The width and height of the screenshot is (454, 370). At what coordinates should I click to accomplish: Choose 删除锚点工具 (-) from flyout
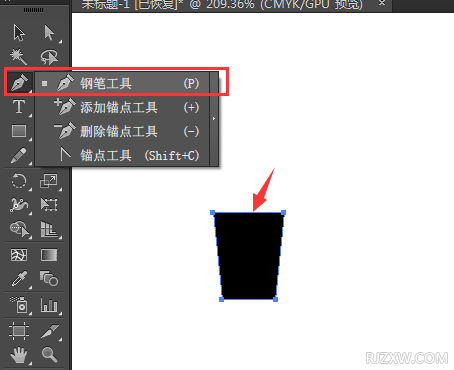coord(122,131)
